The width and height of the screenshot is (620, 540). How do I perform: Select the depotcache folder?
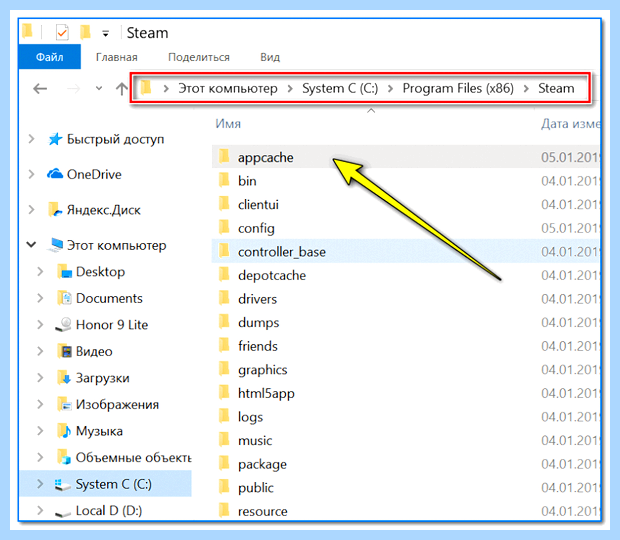point(272,276)
